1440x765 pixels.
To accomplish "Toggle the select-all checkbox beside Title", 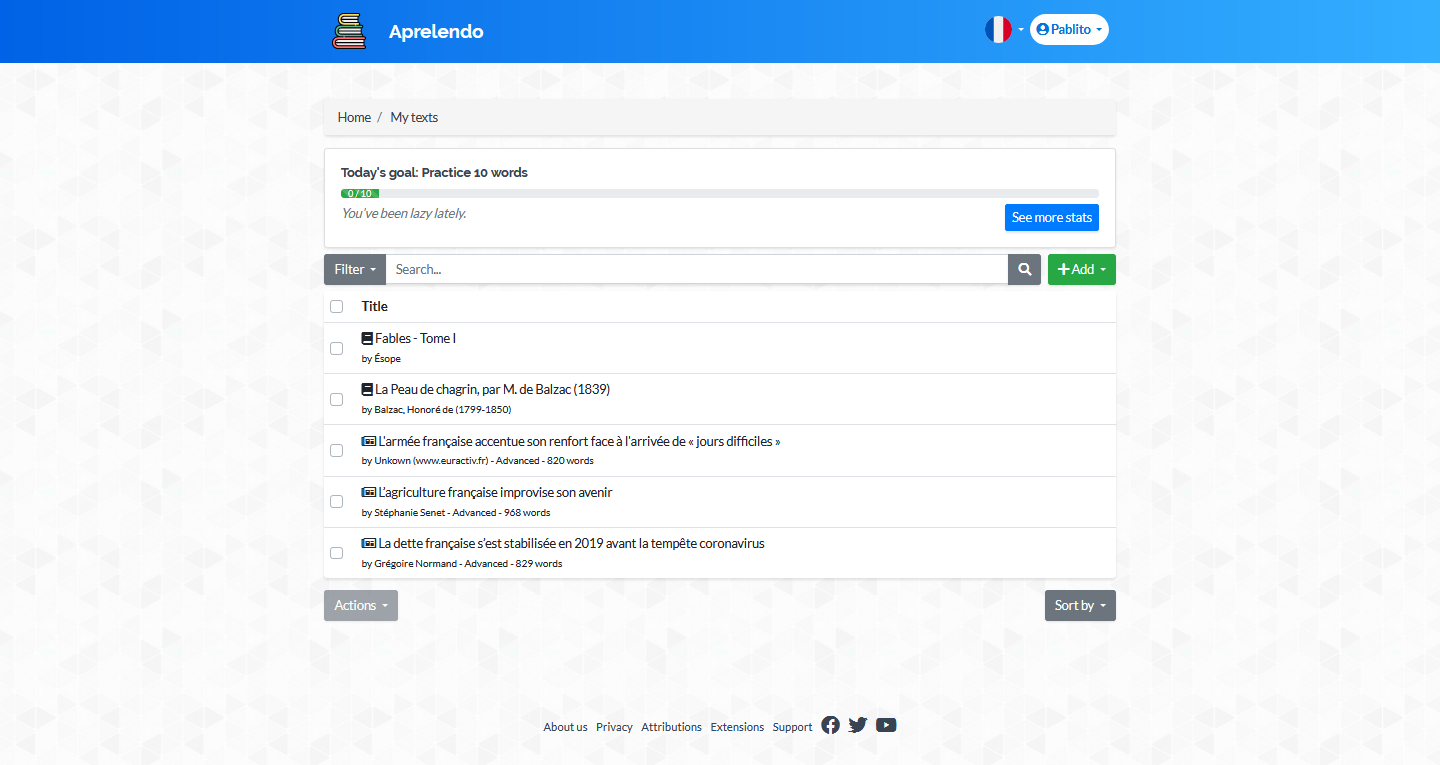I will click(x=337, y=306).
